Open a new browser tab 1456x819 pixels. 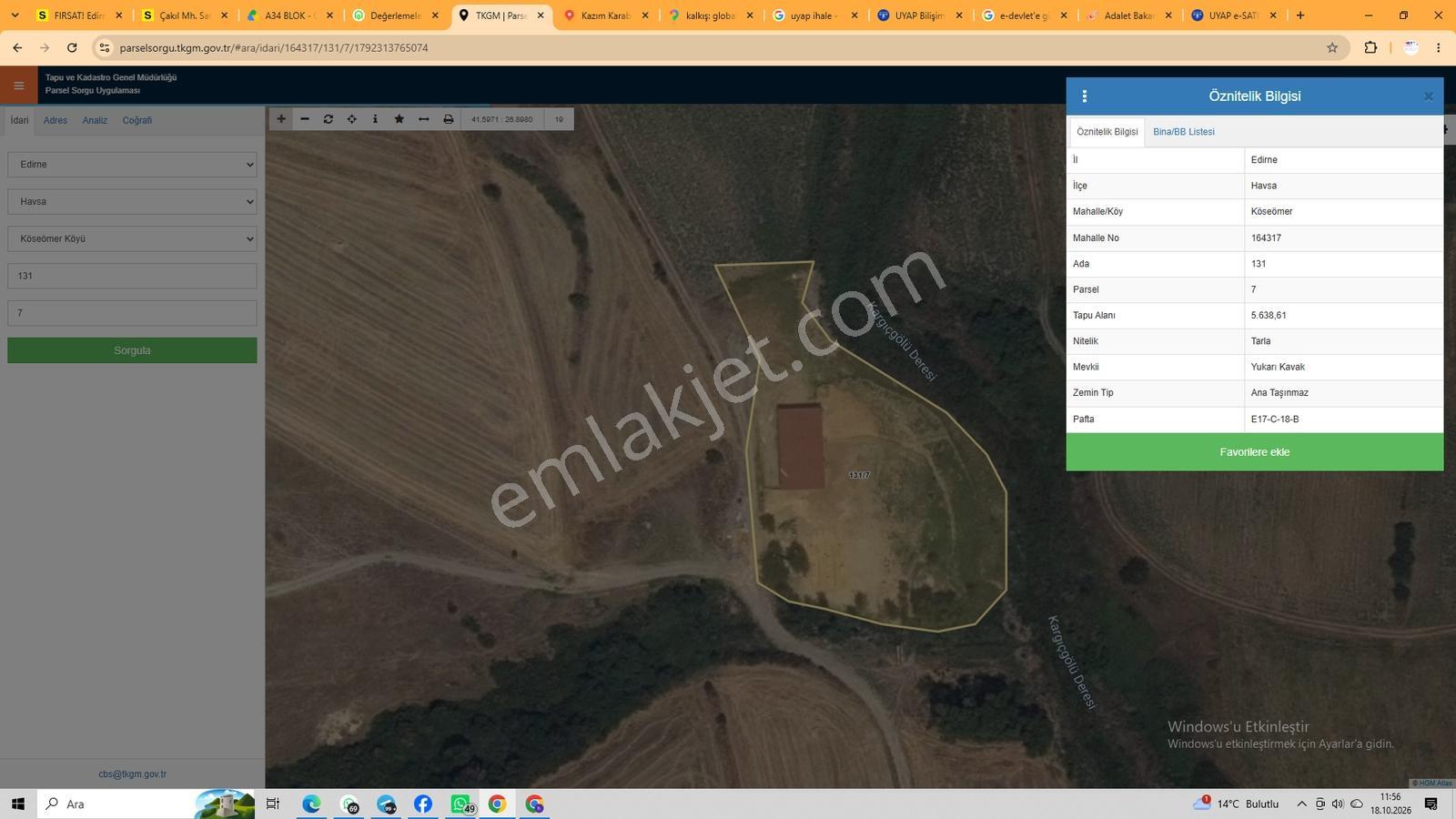click(1300, 15)
